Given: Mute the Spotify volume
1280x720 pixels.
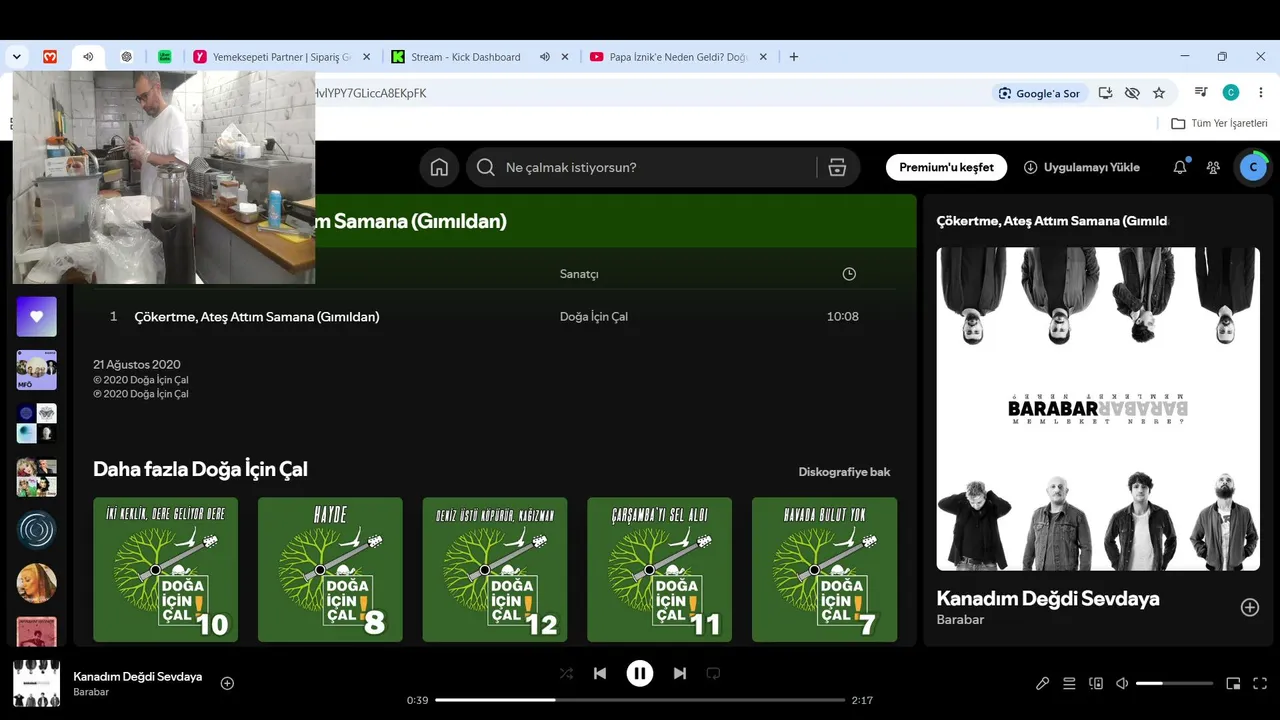Looking at the screenshot, I should pyautogui.click(x=1122, y=683).
